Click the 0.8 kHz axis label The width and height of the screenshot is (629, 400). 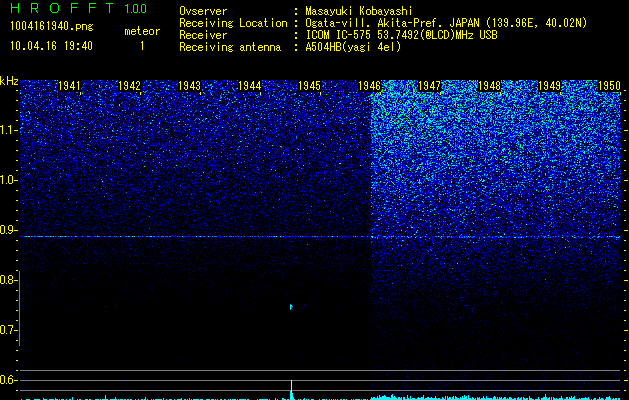(x=8, y=280)
